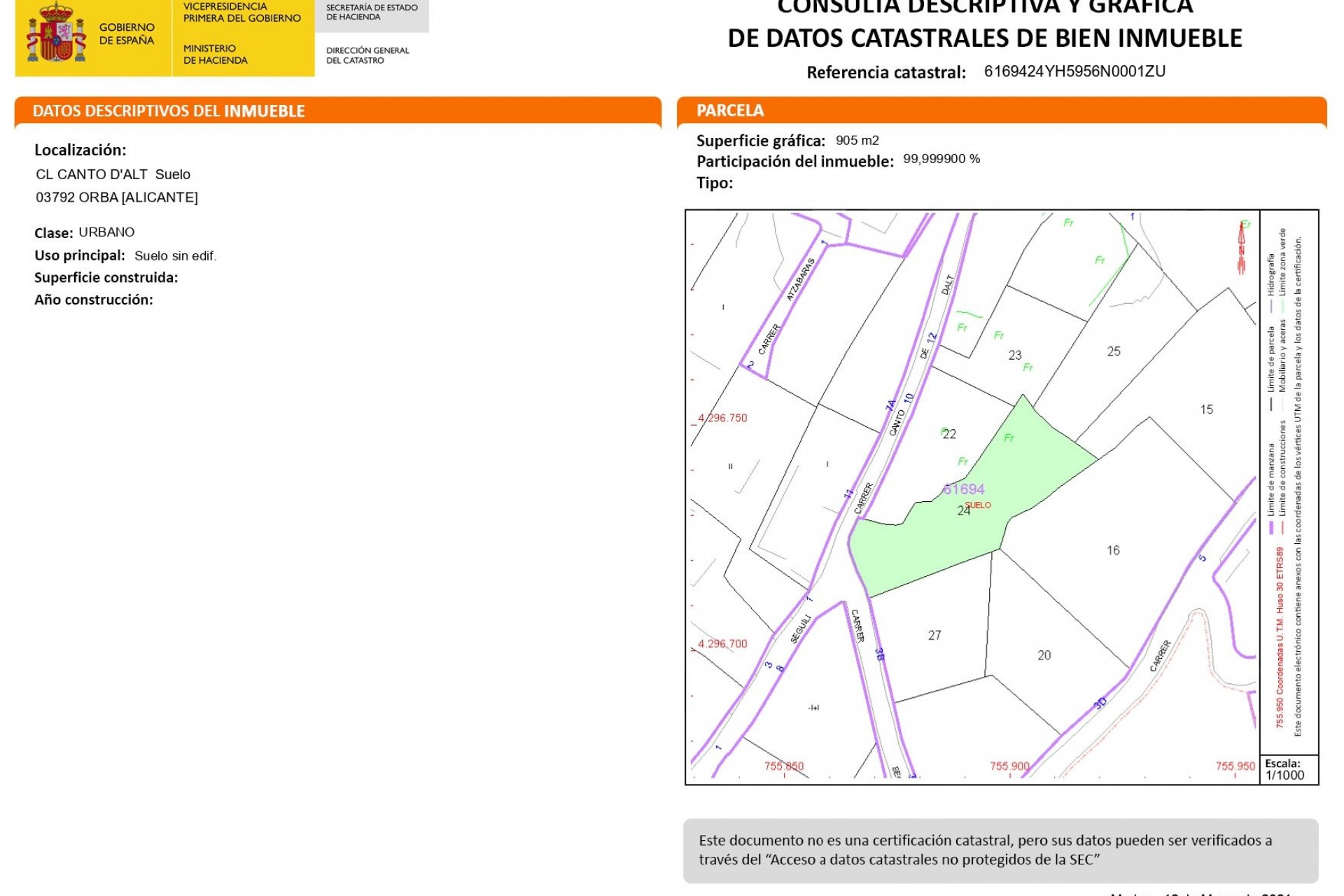Click the SEGUILI street label

pos(800,629)
